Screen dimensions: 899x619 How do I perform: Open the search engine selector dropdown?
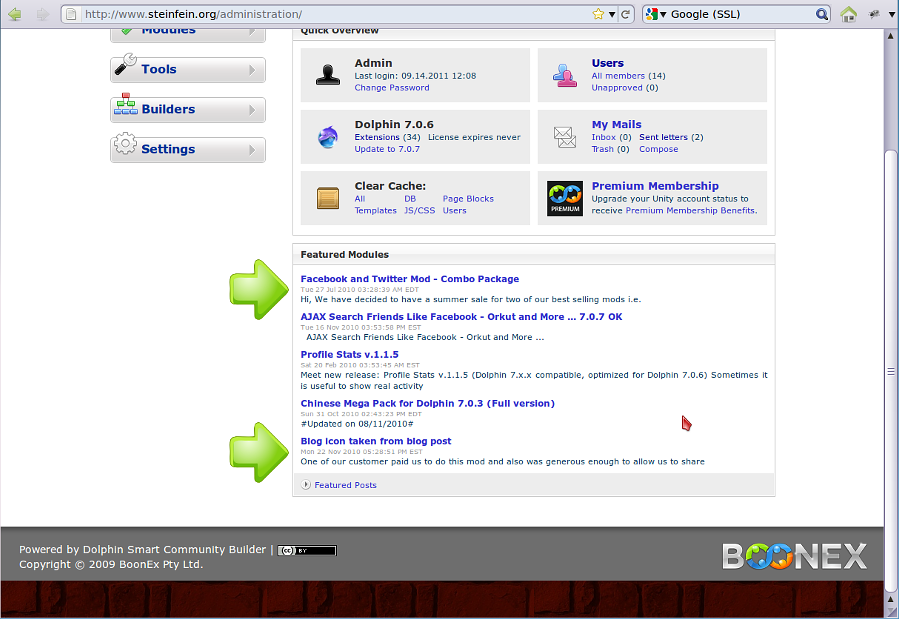click(656, 14)
